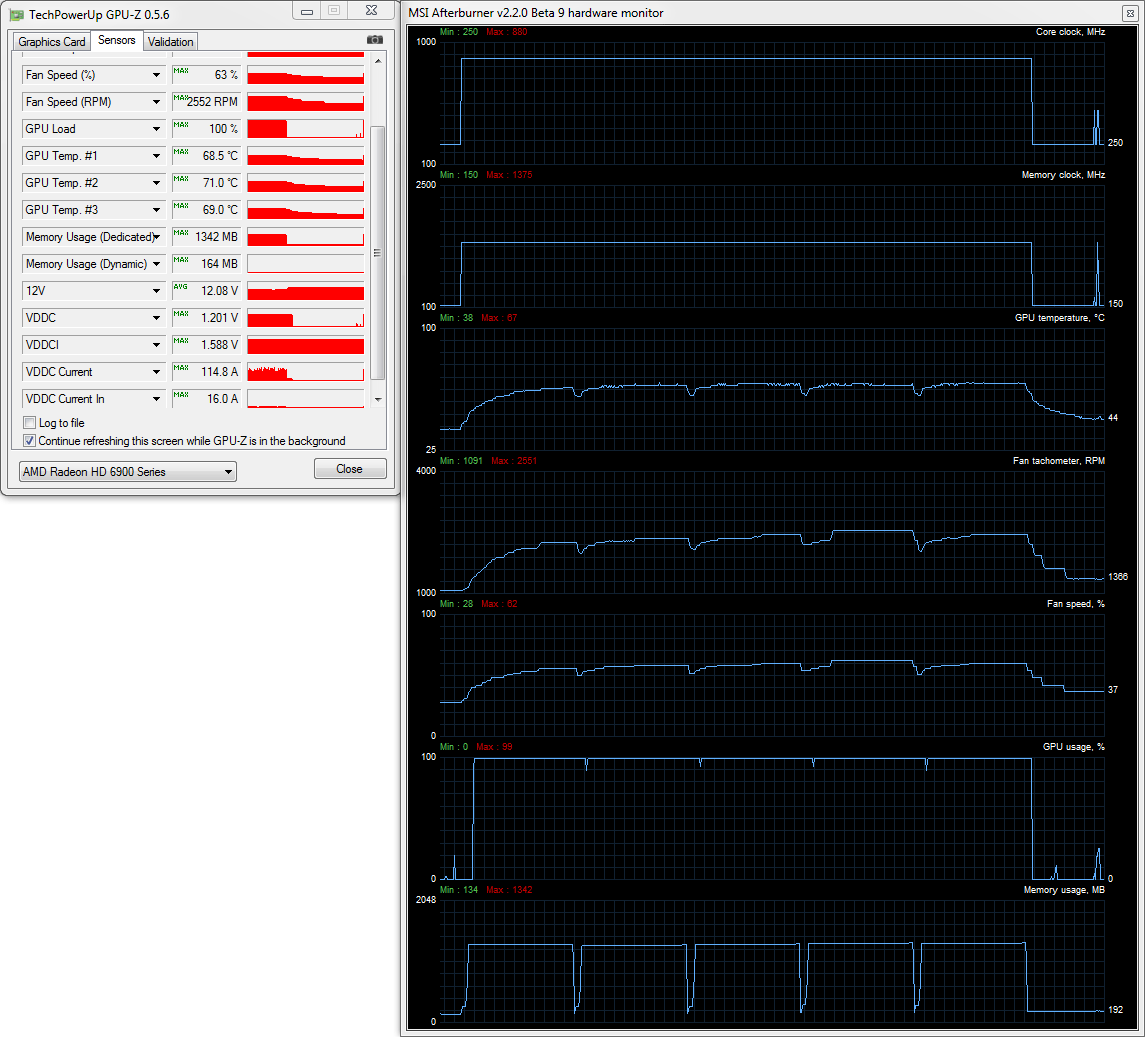Click the "69.0 °C" temperature reading
Screen dimensions: 1145x1037
click(x=221, y=210)
